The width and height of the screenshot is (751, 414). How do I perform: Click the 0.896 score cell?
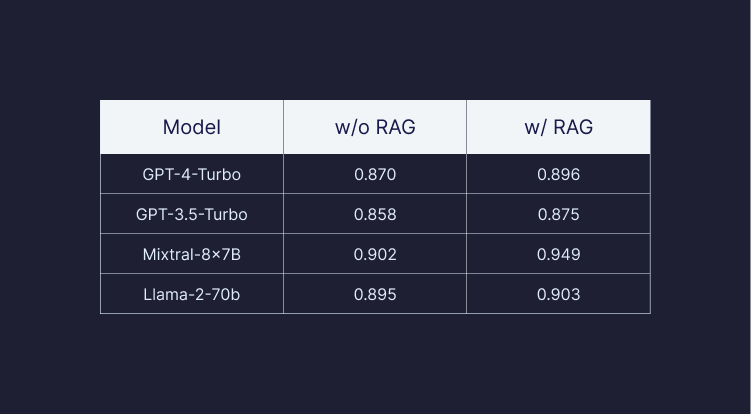[x=558, y=174]
